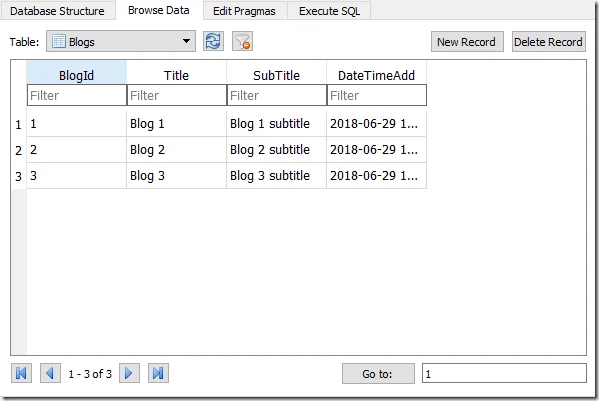Viewport: 599px width, 401px height.
Task: Open the Execute SQL tab
Action: pyautogui.click(x=329, y=11)
